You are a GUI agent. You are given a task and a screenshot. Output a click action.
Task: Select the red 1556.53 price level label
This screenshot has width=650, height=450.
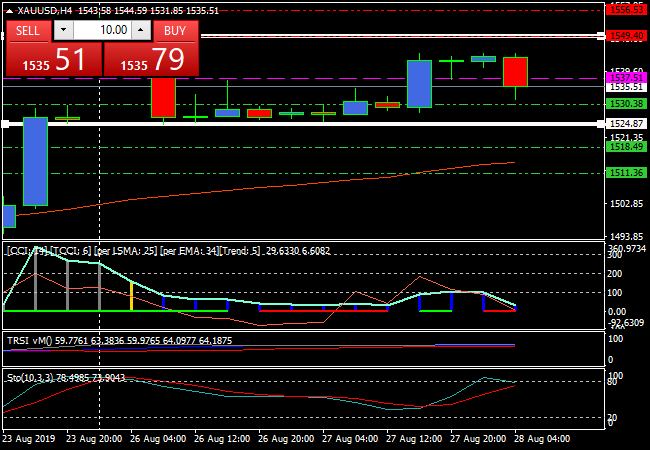625,8
